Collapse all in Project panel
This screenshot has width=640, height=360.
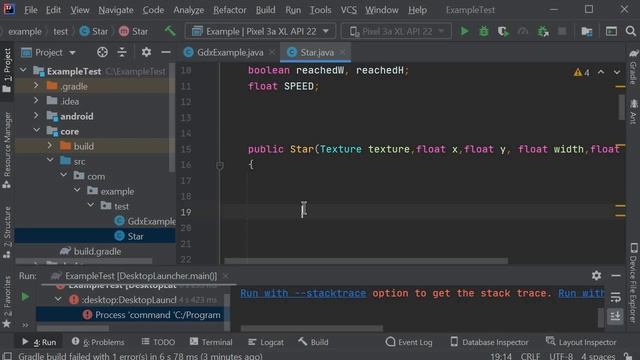click(x=122, y=52)
